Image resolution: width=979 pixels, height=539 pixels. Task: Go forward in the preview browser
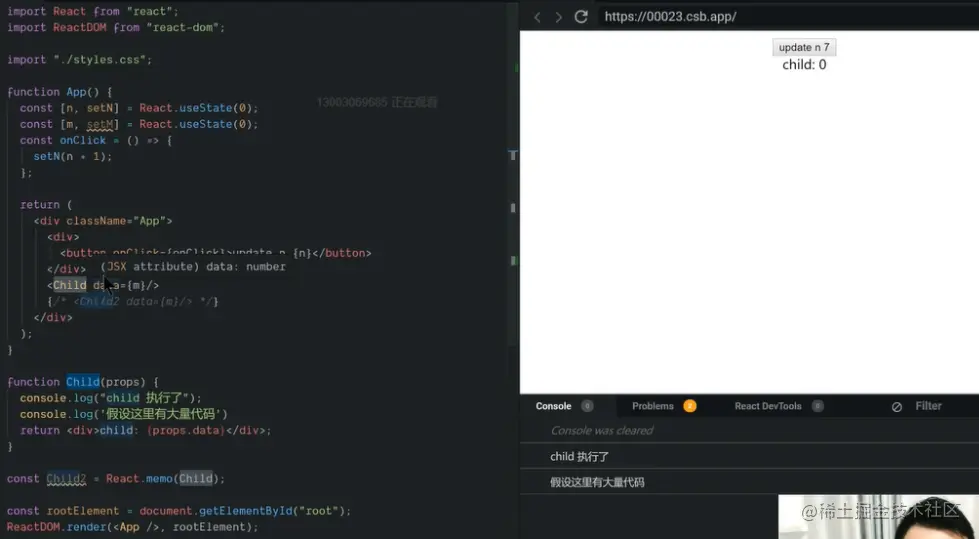click(558, 17)
